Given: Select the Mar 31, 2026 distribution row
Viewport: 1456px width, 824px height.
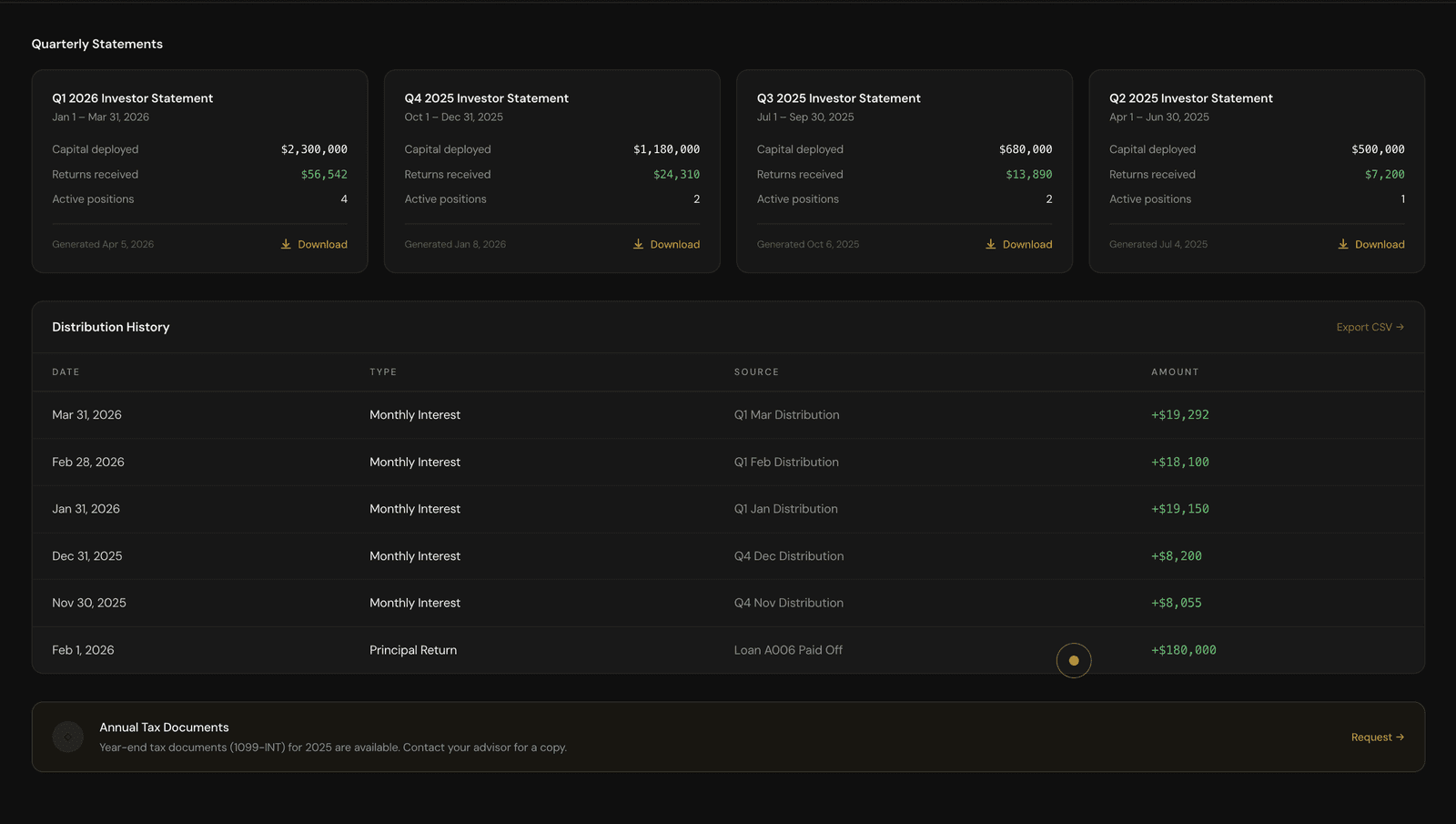Looking at the screenshot, I should 728,415.
